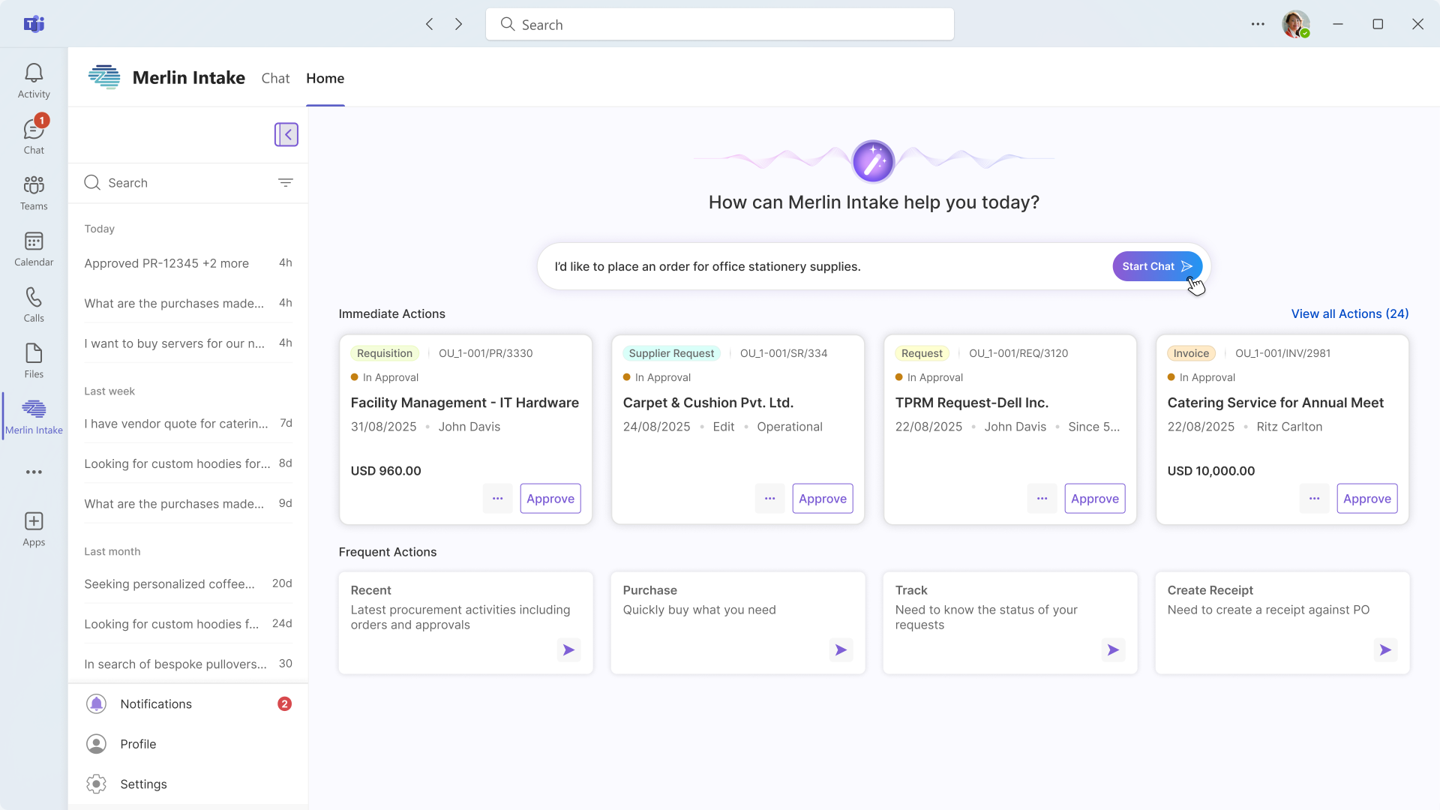Open the Calls phone icon
This screenshot has width=1440, height=810.
(34, 304)
